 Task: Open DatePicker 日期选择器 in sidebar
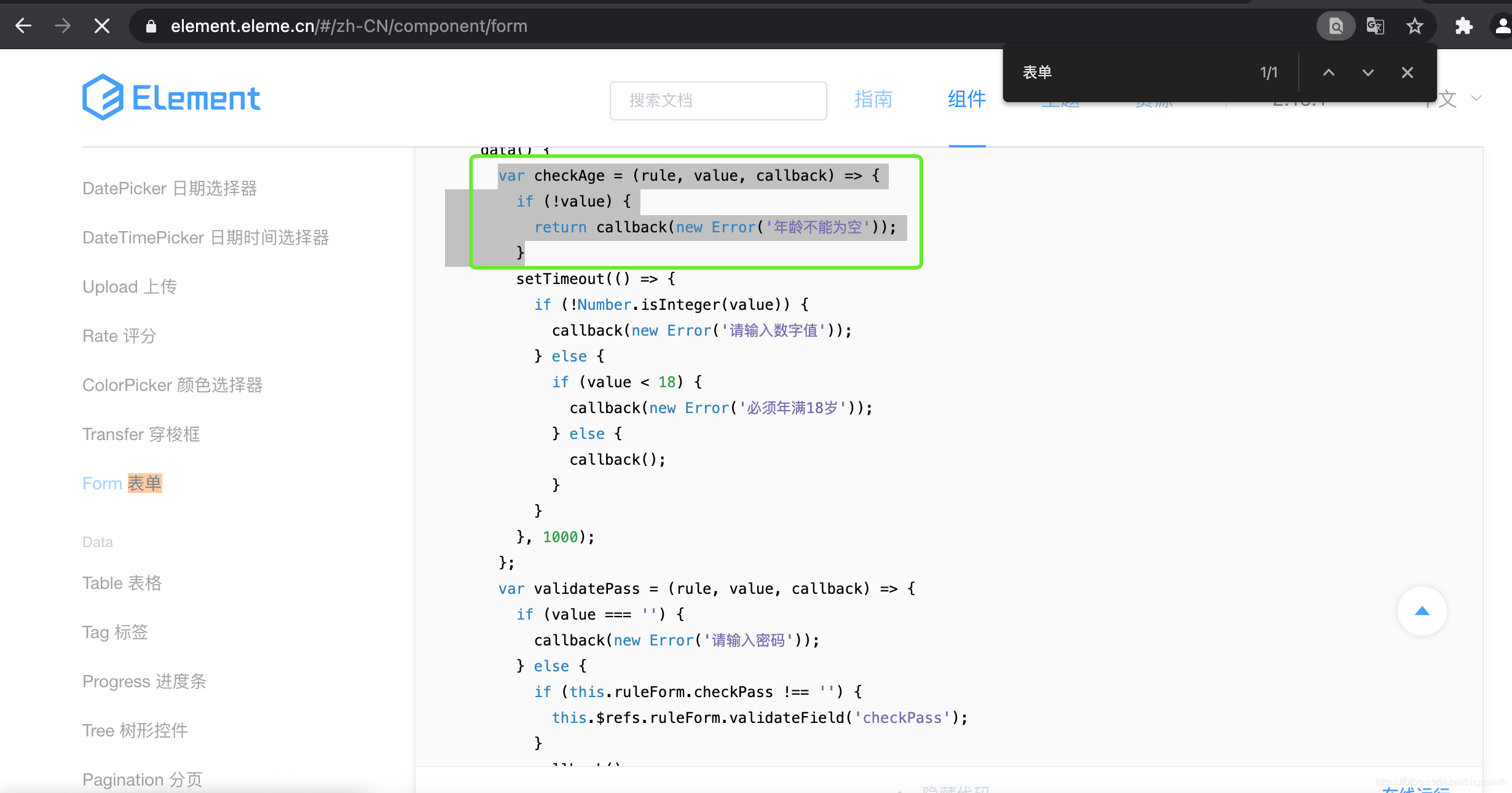pos(170,188)
